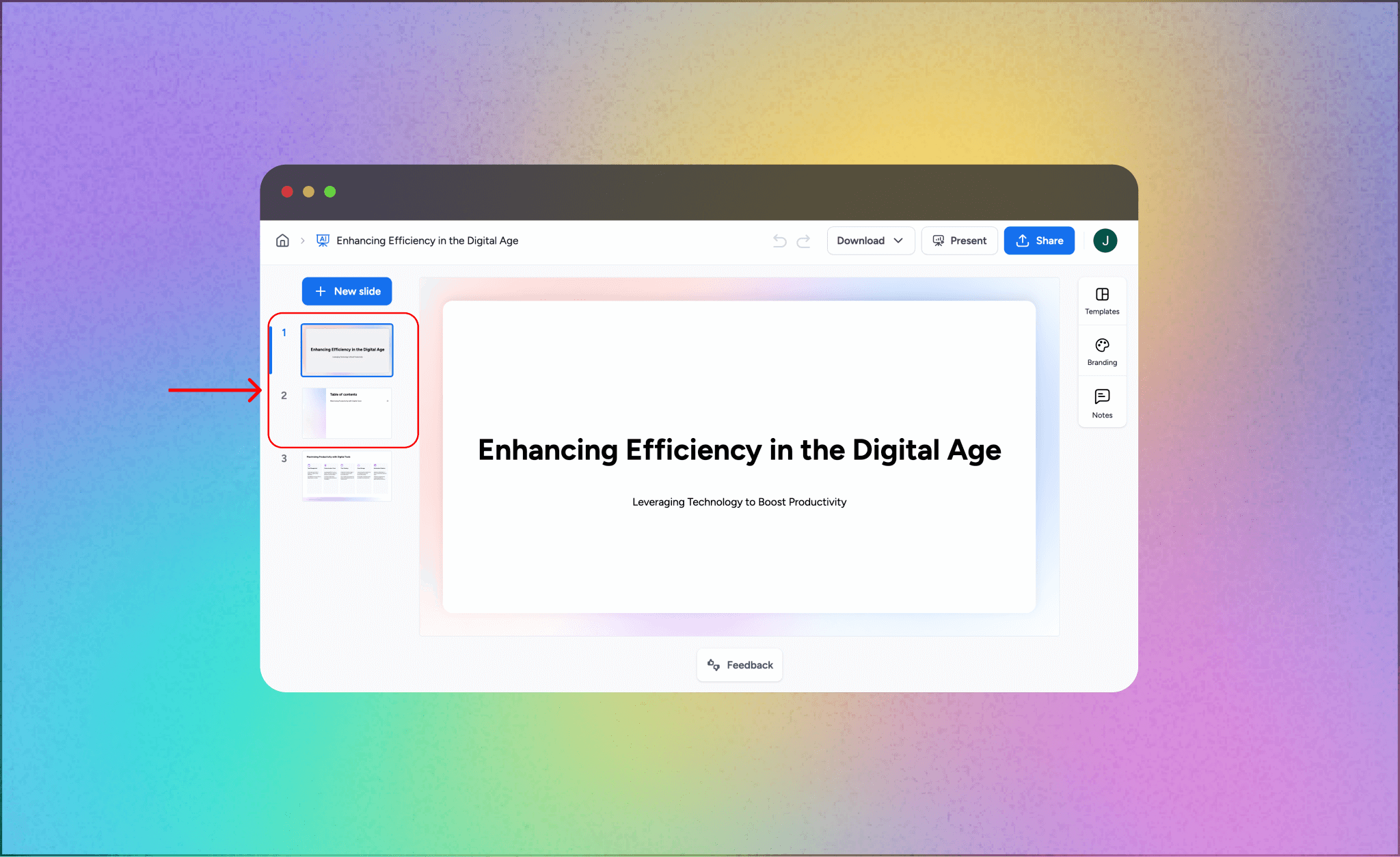
Task: Send Feedback about the editor
Action: pyautogui.click(x=739, y=664)
